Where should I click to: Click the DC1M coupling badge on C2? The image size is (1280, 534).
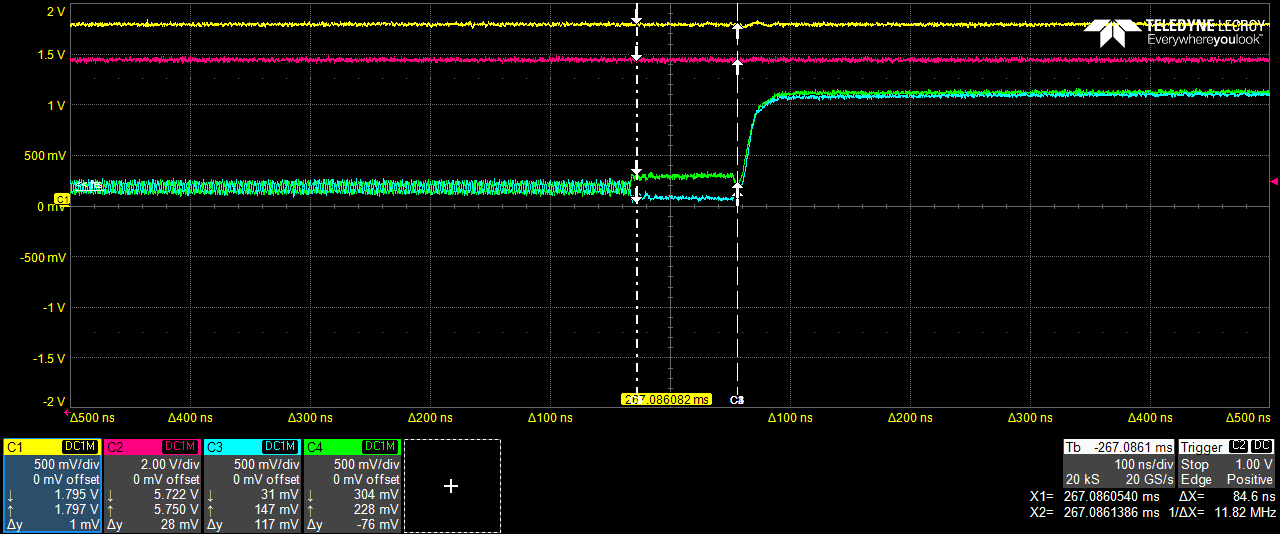(x=180, y=446)
